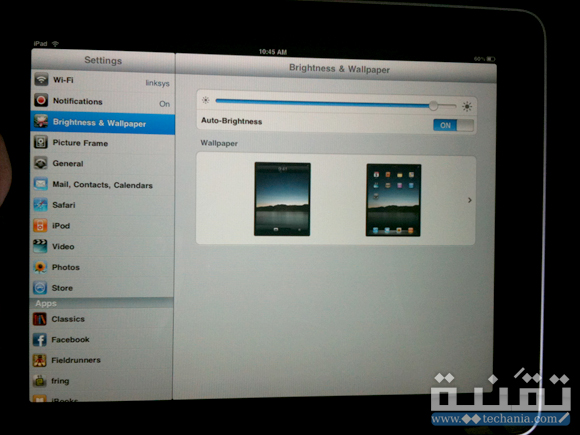The image size is (580, 435).
Task: Tap the fring label text
Action: click(x=60, y=381)
